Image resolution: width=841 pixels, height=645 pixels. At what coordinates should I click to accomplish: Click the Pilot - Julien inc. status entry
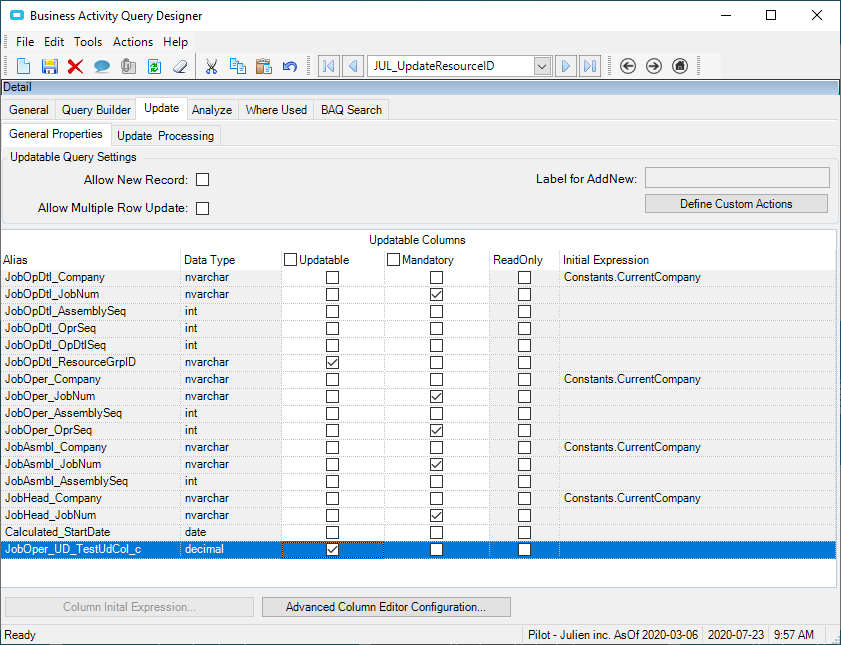click(613, 635)
